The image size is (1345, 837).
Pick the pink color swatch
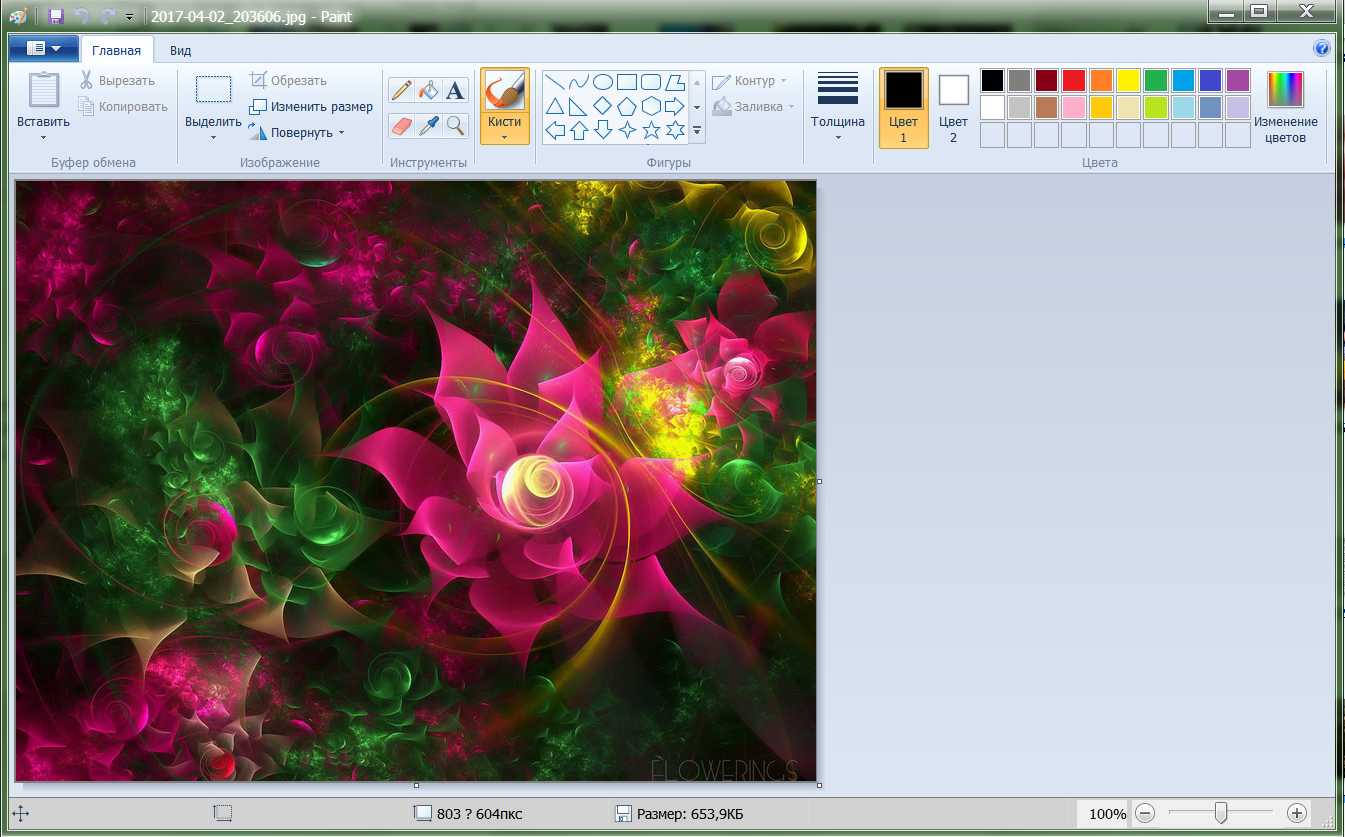click(1074, 107)
